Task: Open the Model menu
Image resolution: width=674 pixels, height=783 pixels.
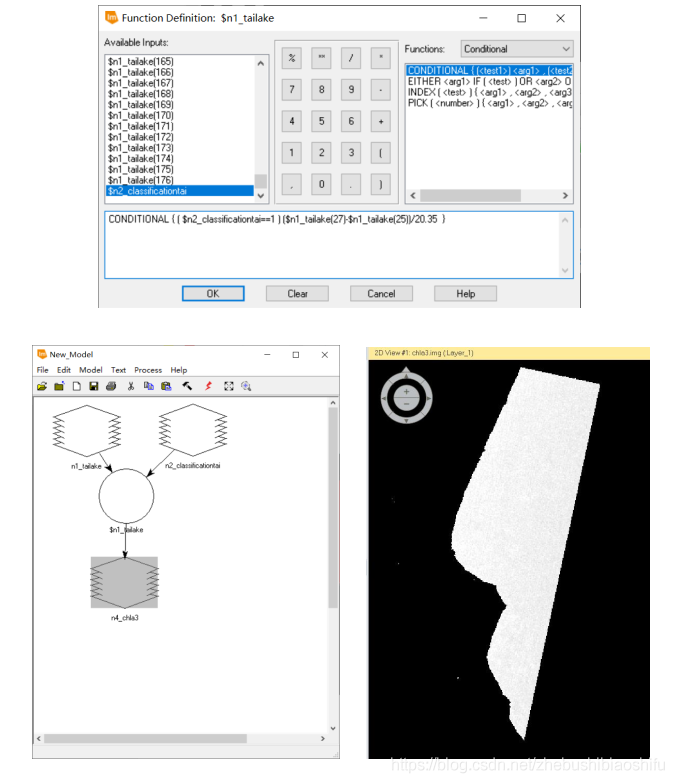Action: pos(90,370)
